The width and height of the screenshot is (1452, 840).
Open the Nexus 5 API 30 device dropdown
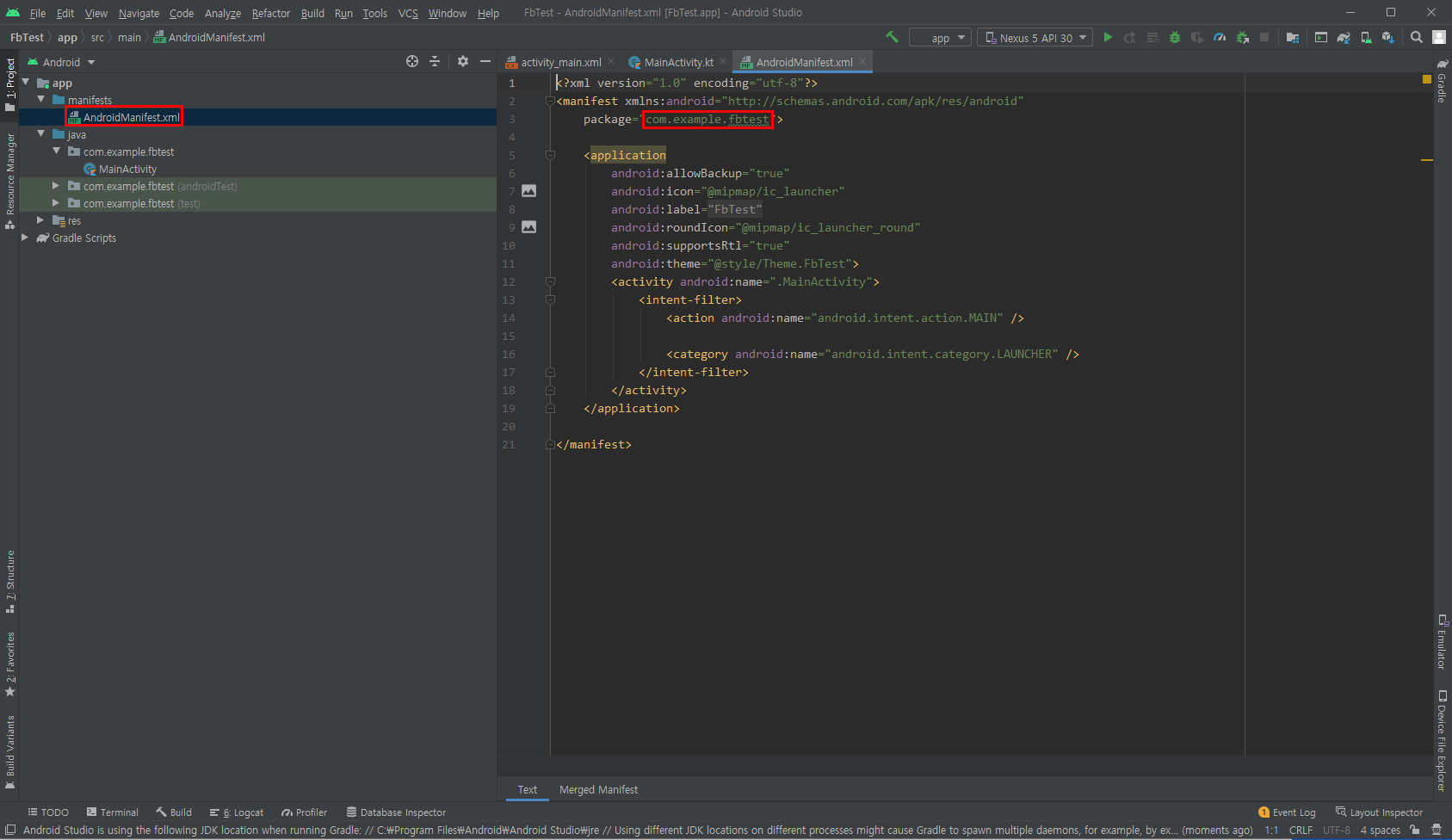click(1035, 38)
